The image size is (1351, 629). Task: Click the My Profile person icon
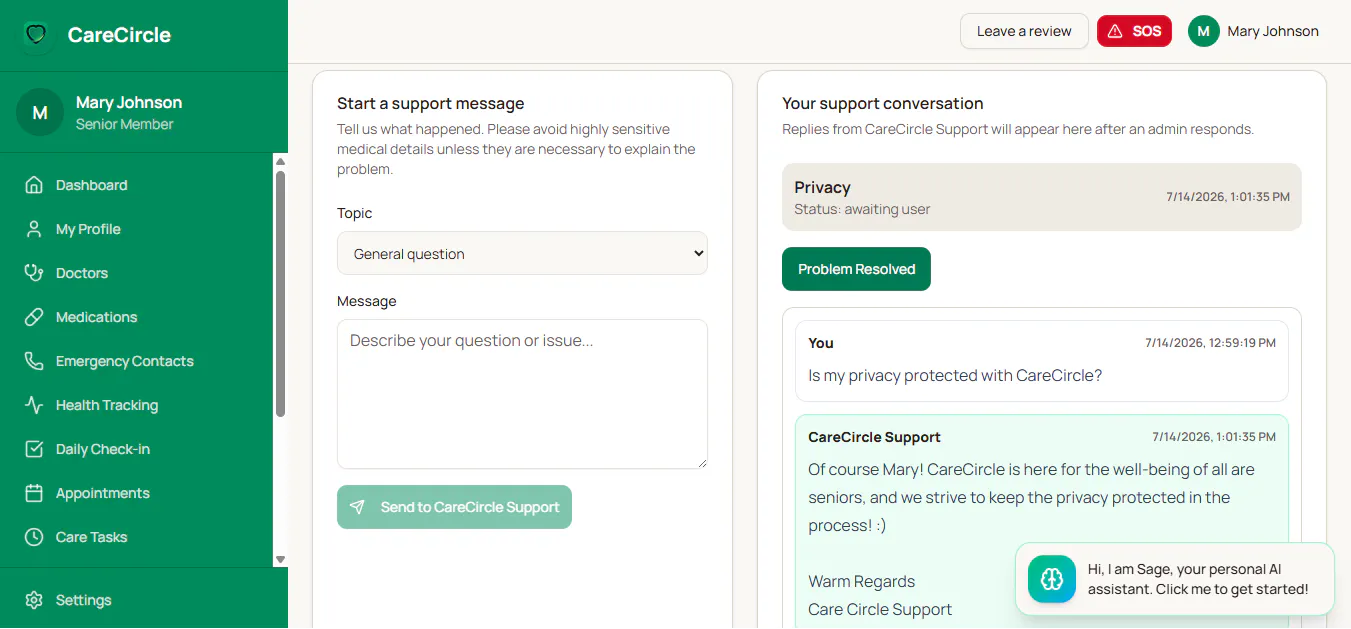click(x=34, y=229)
